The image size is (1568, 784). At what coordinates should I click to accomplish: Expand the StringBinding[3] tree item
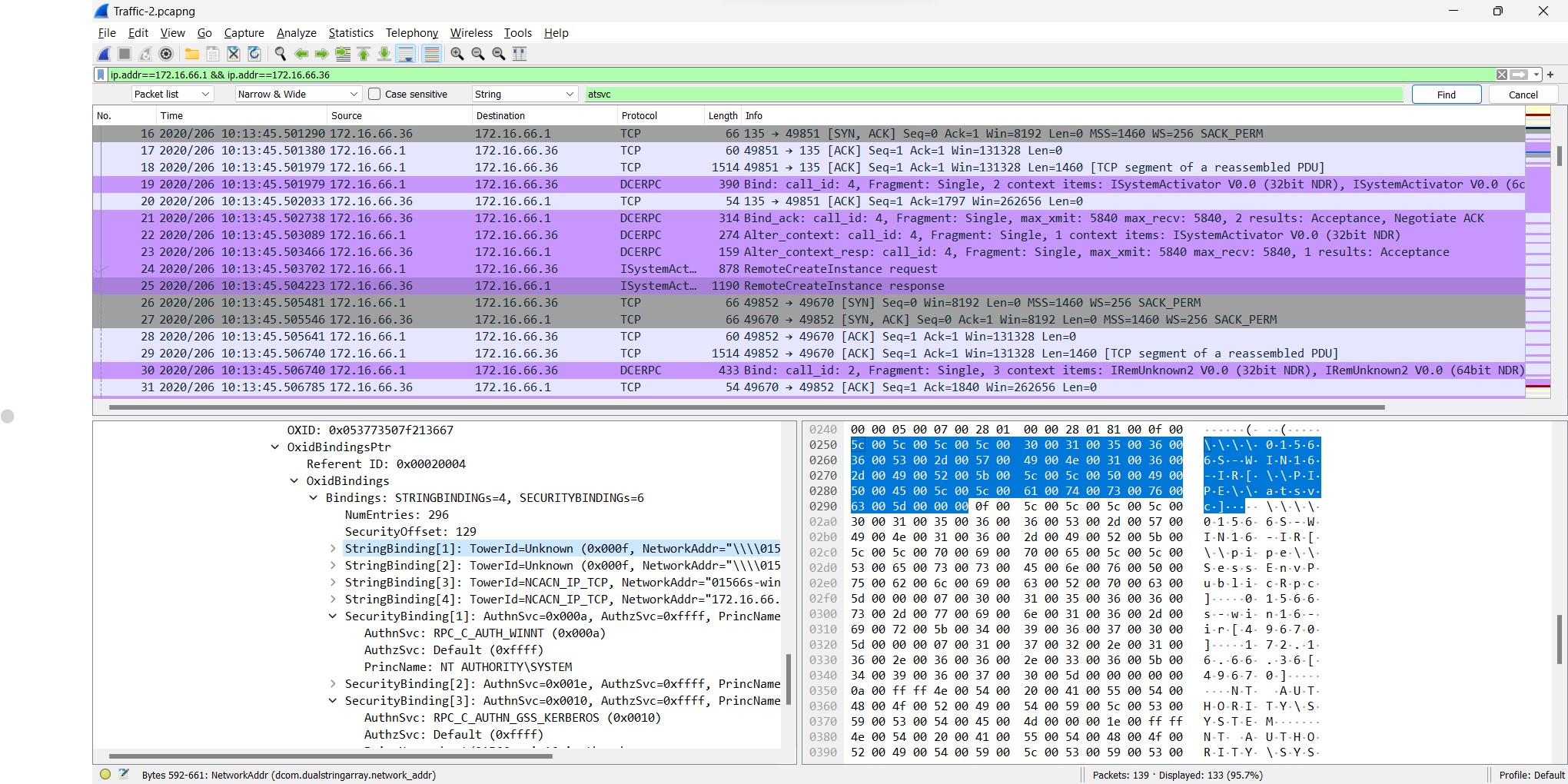click(333, 583)
